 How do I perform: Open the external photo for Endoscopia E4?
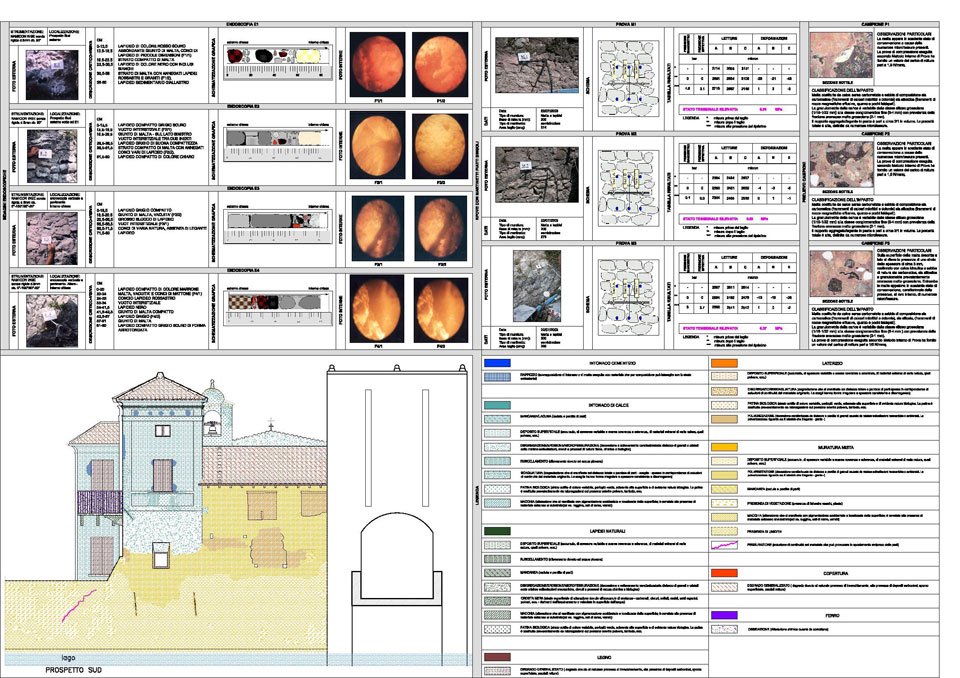[x=52, y=320]
